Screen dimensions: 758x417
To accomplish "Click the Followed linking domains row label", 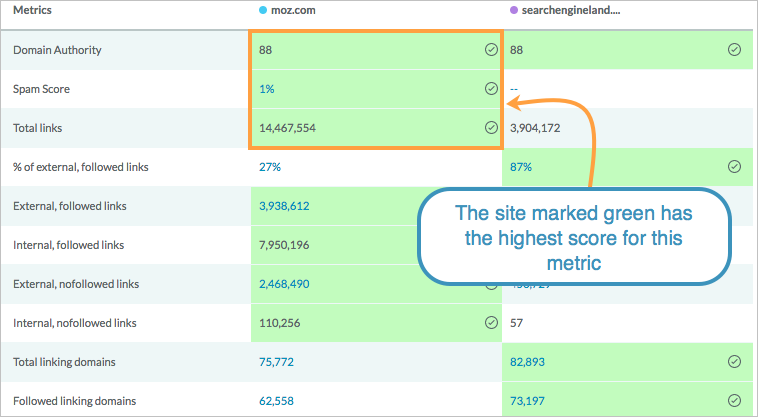I will tap(74, 401).
